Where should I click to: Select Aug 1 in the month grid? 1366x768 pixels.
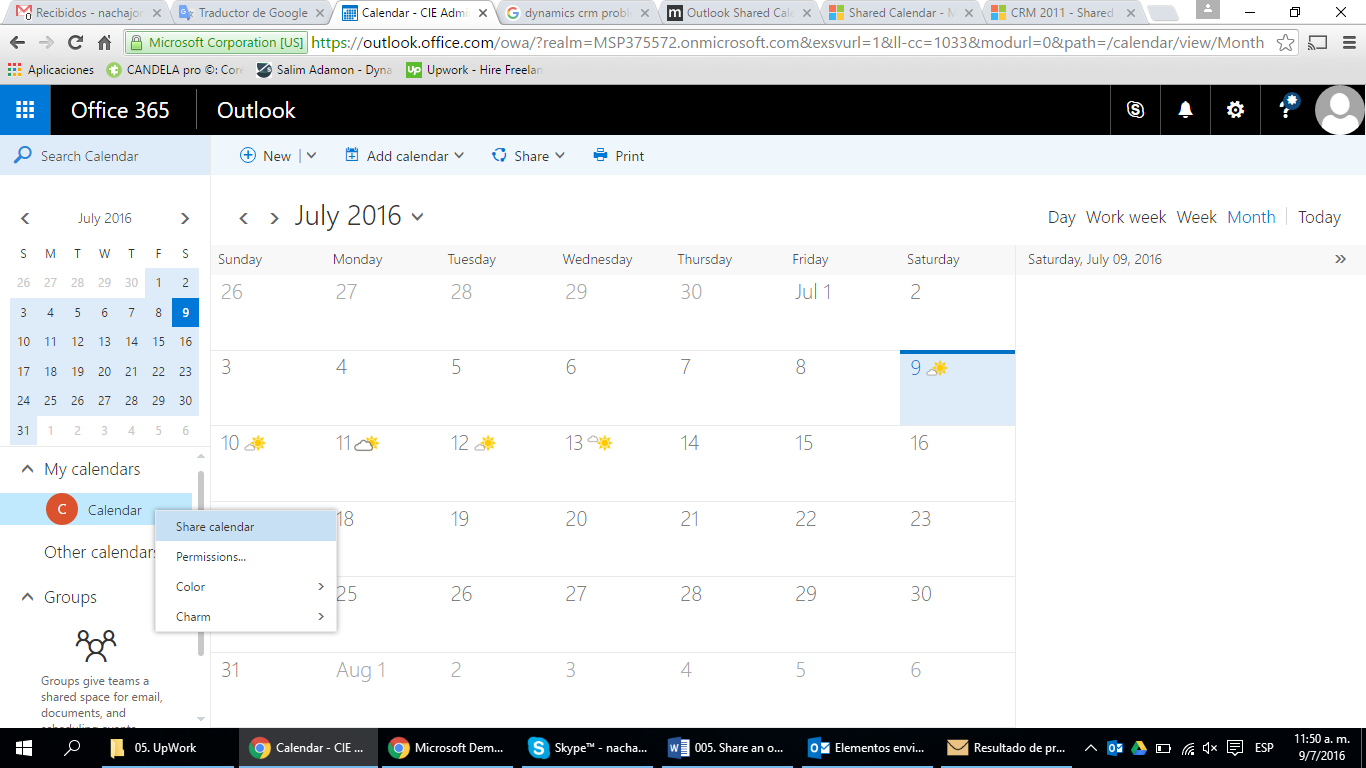[x=361, y=670]
